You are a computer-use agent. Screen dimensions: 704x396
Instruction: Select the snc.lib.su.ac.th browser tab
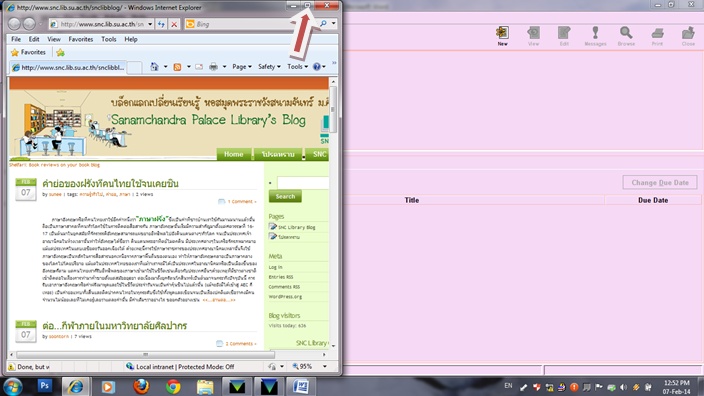point(68,67)
